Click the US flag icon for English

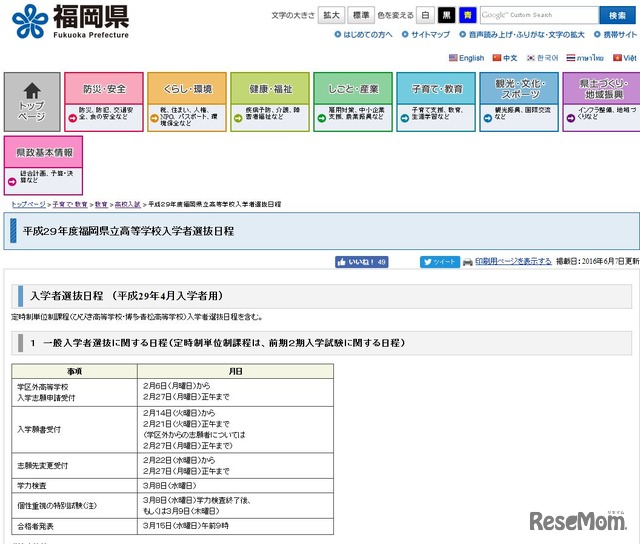453,58
